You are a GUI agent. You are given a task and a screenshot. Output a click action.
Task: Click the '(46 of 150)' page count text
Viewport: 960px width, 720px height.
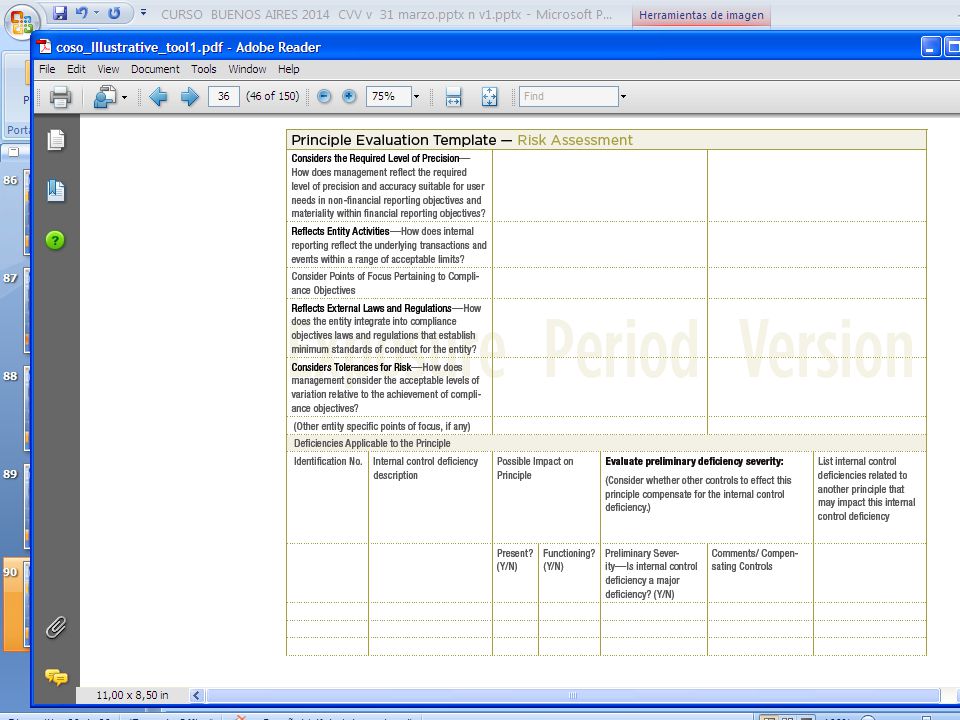pos(272,96)
